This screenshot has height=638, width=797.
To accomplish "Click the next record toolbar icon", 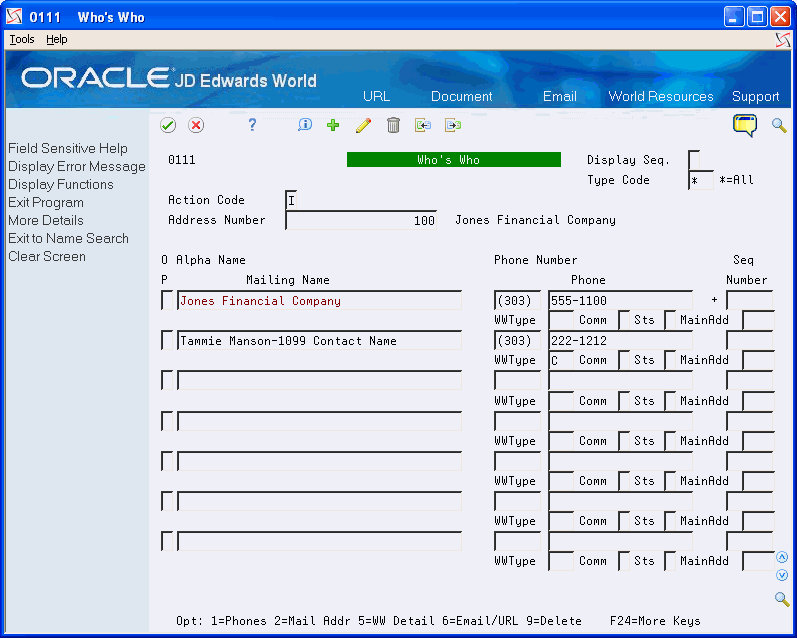I will [452, 125].
